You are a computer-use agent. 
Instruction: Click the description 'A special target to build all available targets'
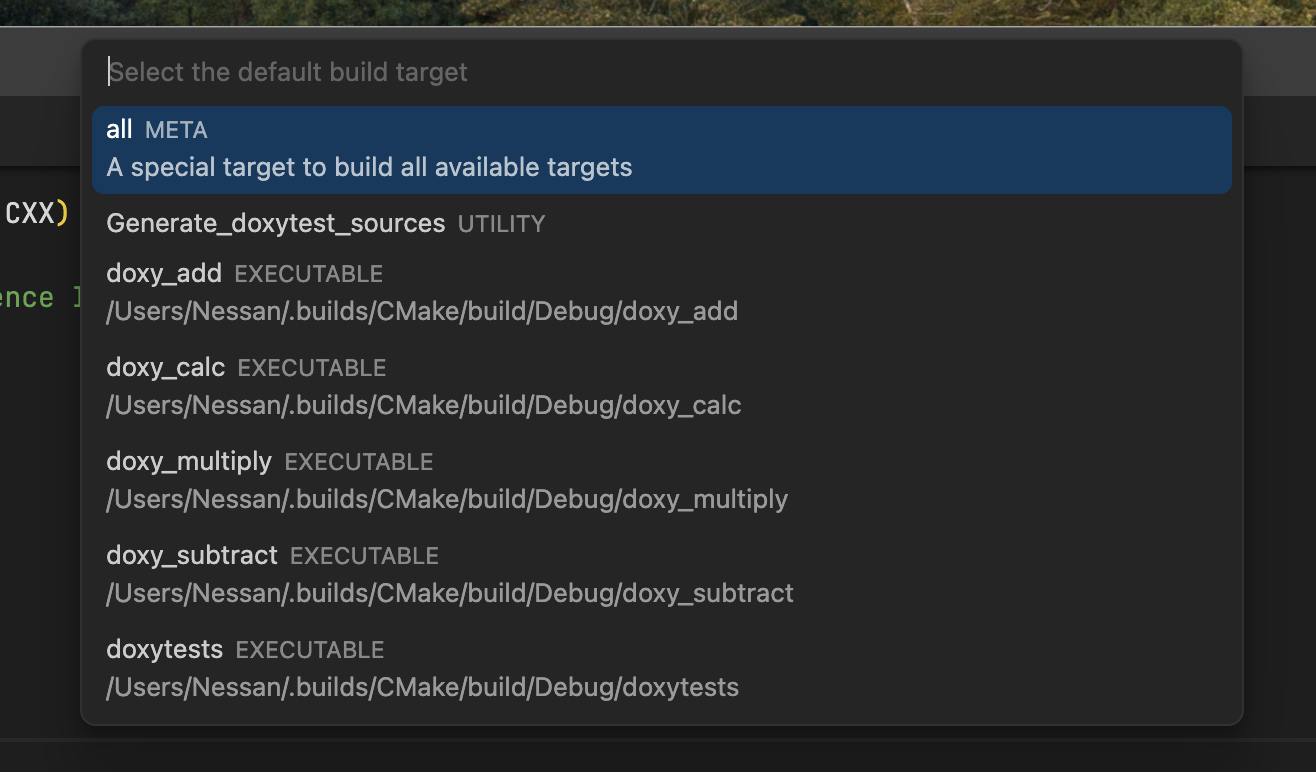coord(369,167)
